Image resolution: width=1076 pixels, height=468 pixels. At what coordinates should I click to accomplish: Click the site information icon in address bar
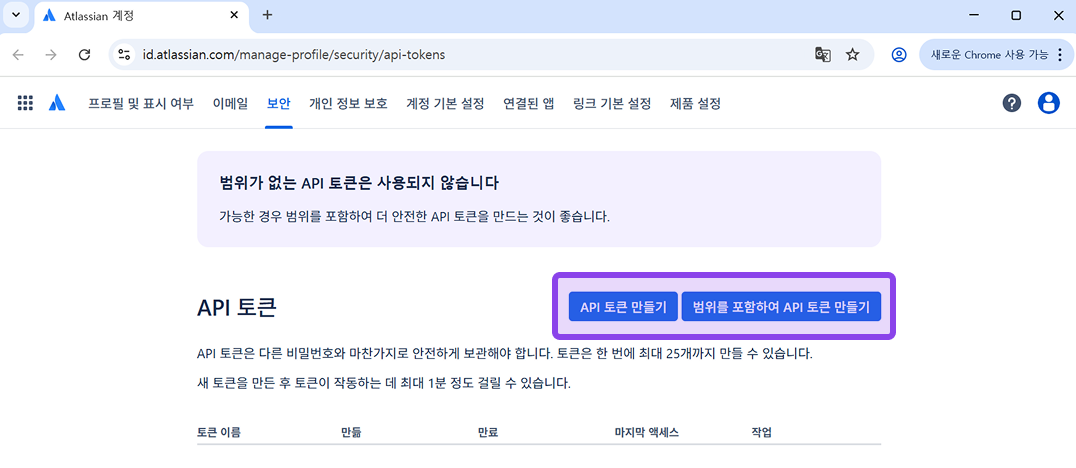coord(124,55)
